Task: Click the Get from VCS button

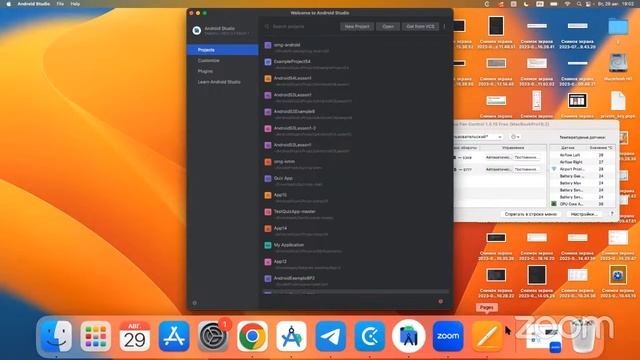Action: (x=420, y=27)
